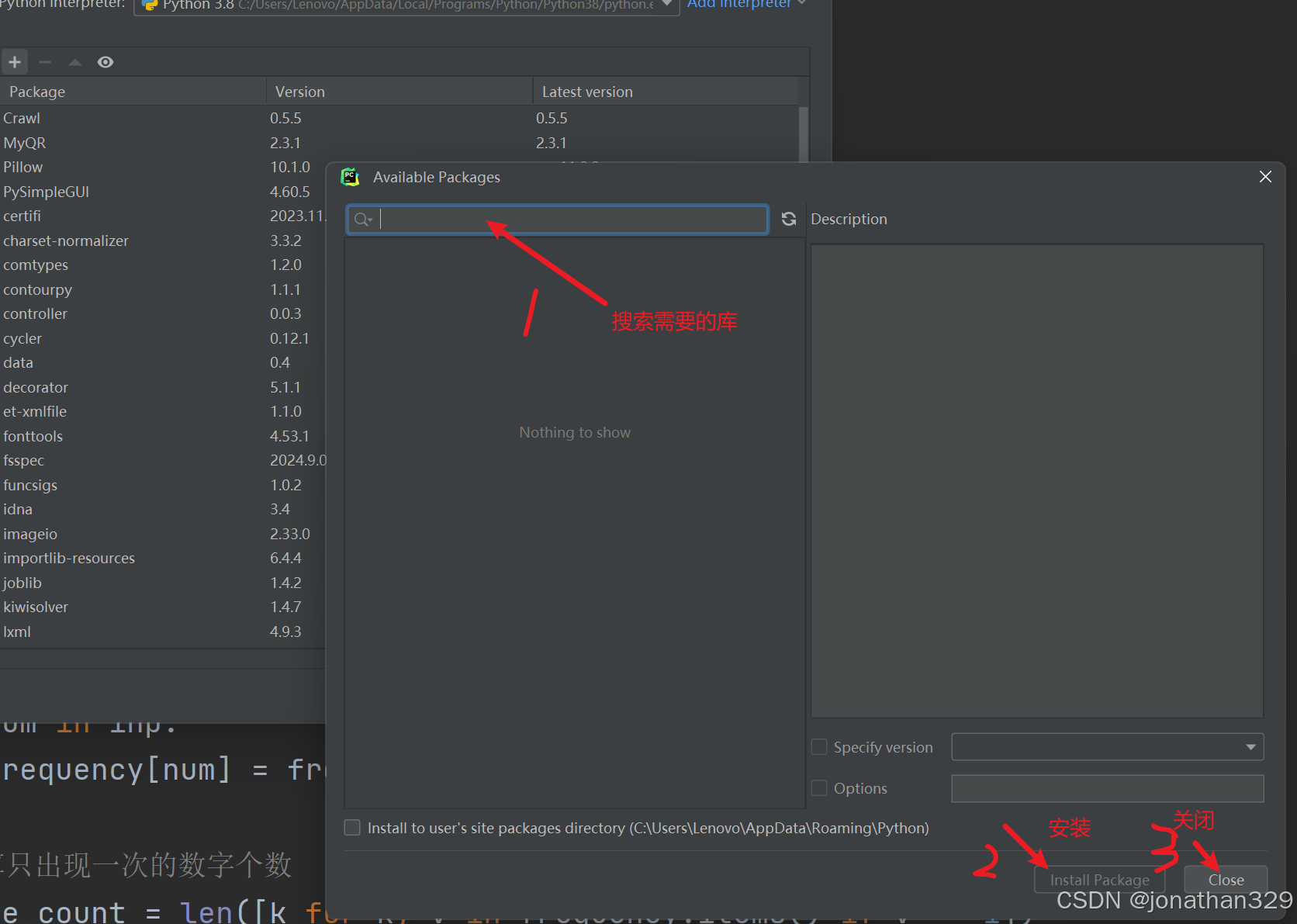Screen dimensions: 1297x924
Task: Click the reload packages refresh icon
Action: (x=789, y=219)
